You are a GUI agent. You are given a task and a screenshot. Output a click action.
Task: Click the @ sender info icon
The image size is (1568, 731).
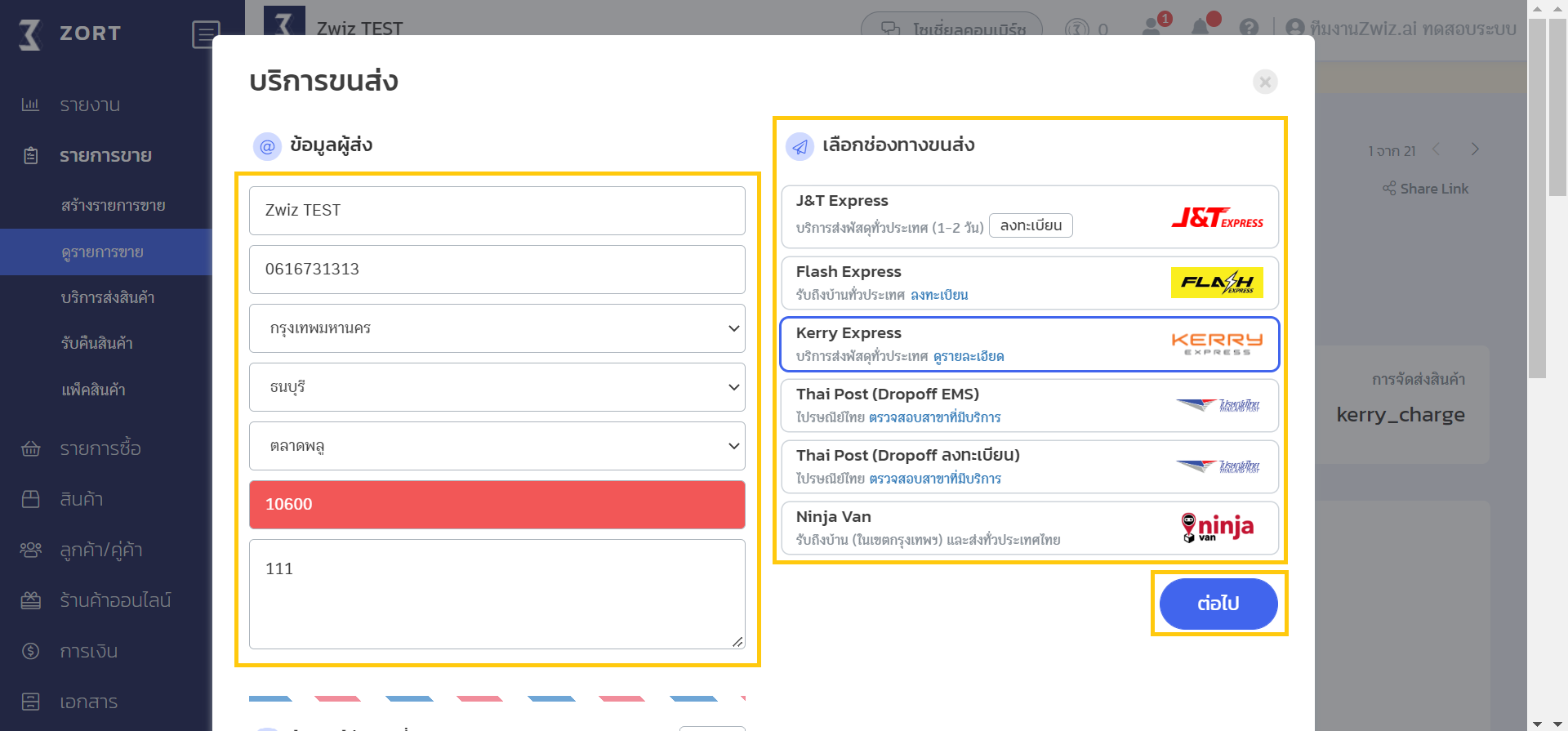pos(267,147)
